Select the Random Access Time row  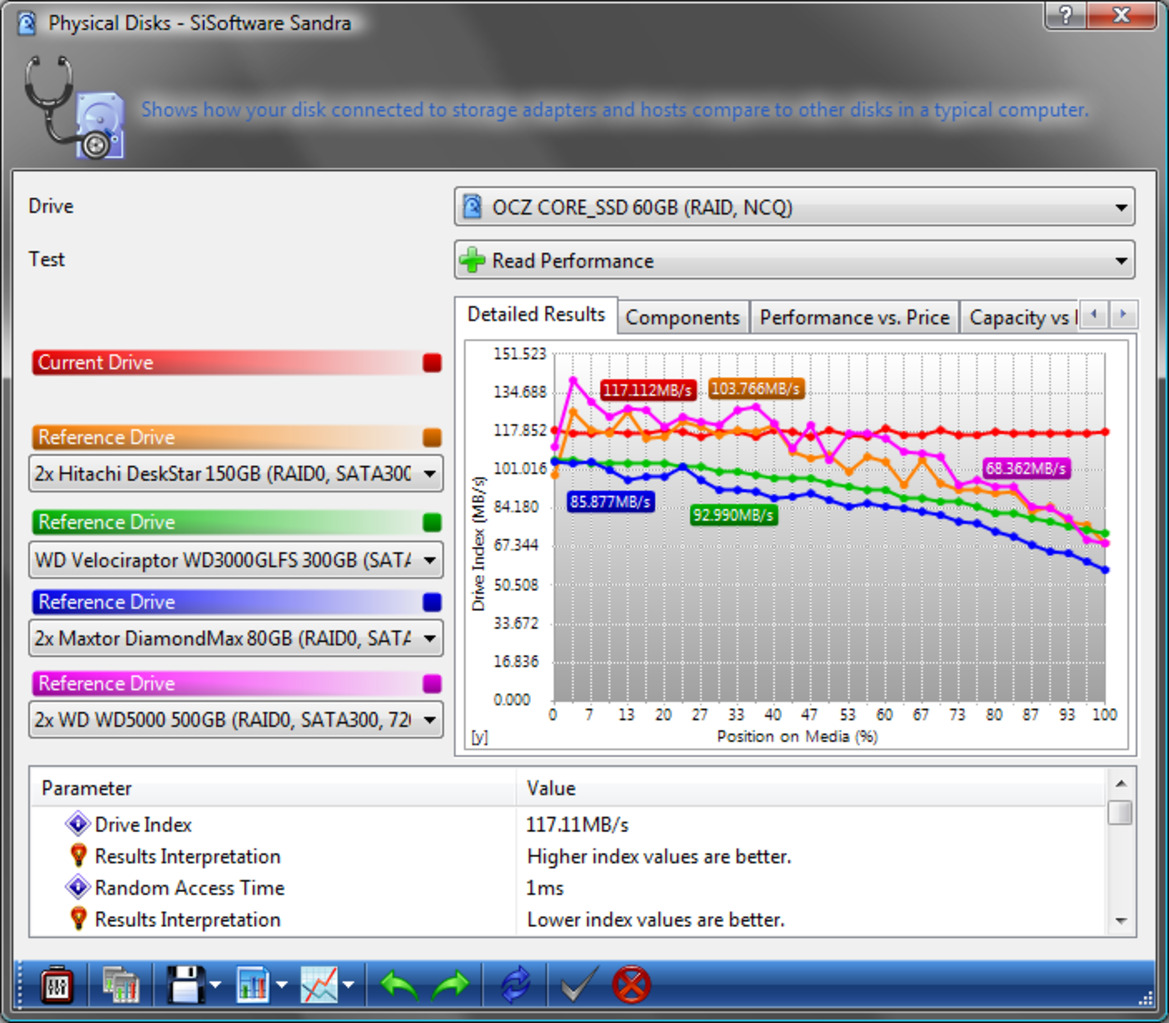pos(567,887)
